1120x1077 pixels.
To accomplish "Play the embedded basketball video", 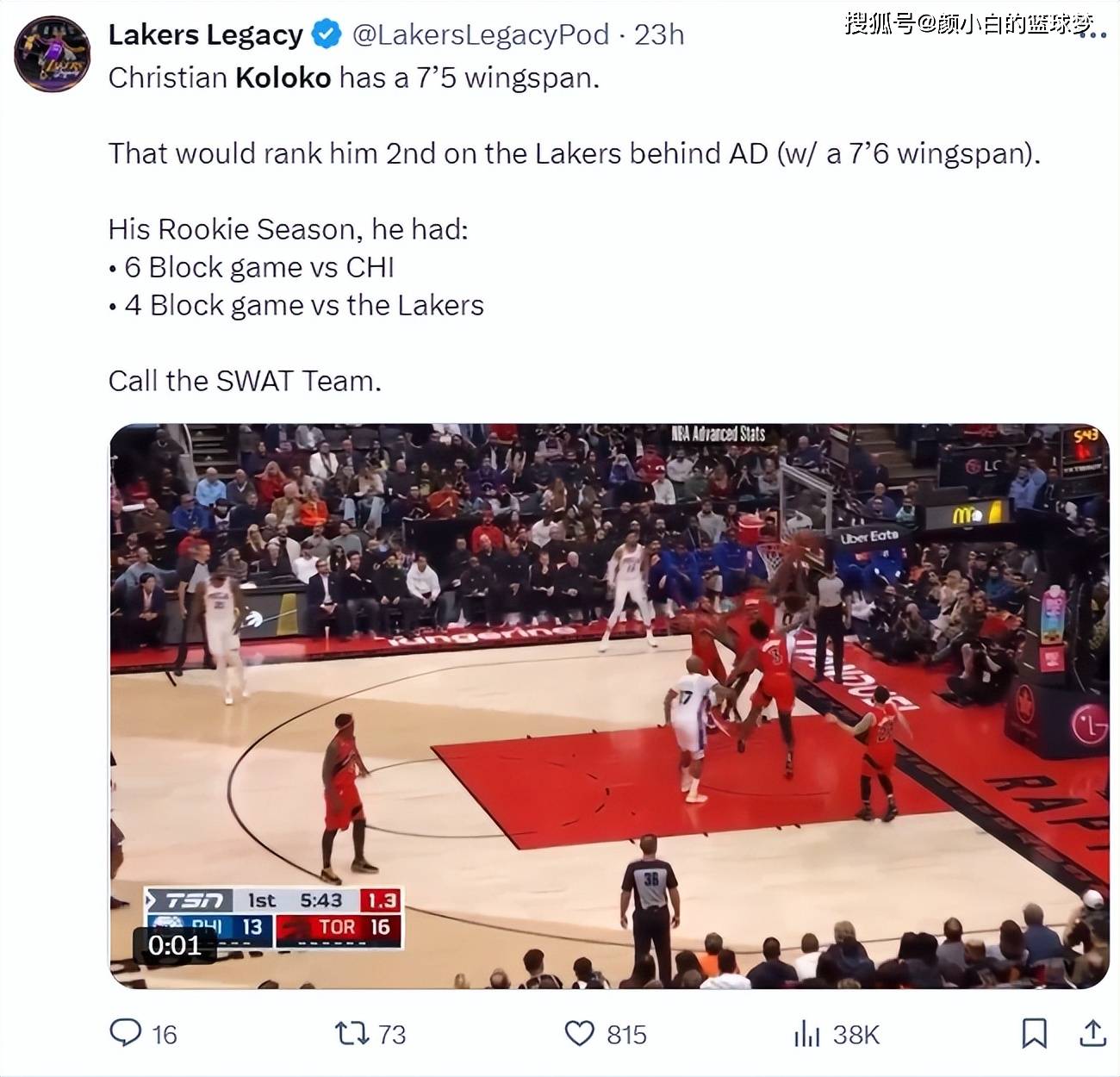I will tap(609, 706).
